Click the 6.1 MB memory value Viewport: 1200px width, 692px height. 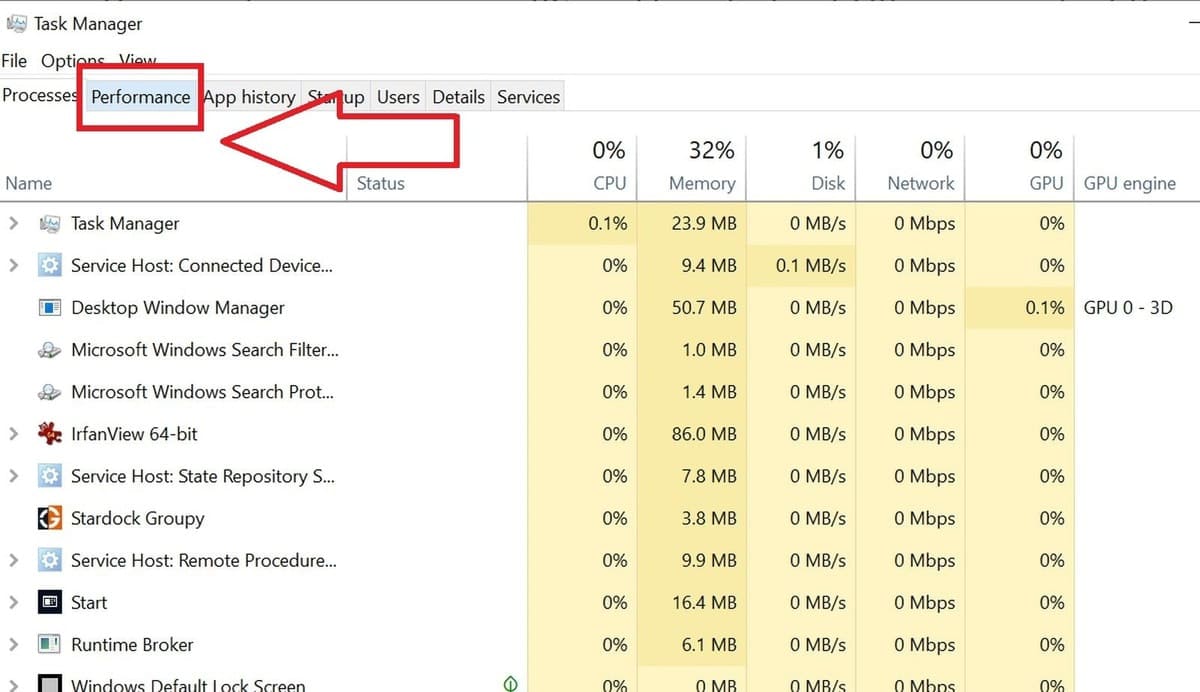(x=709, y=644)
